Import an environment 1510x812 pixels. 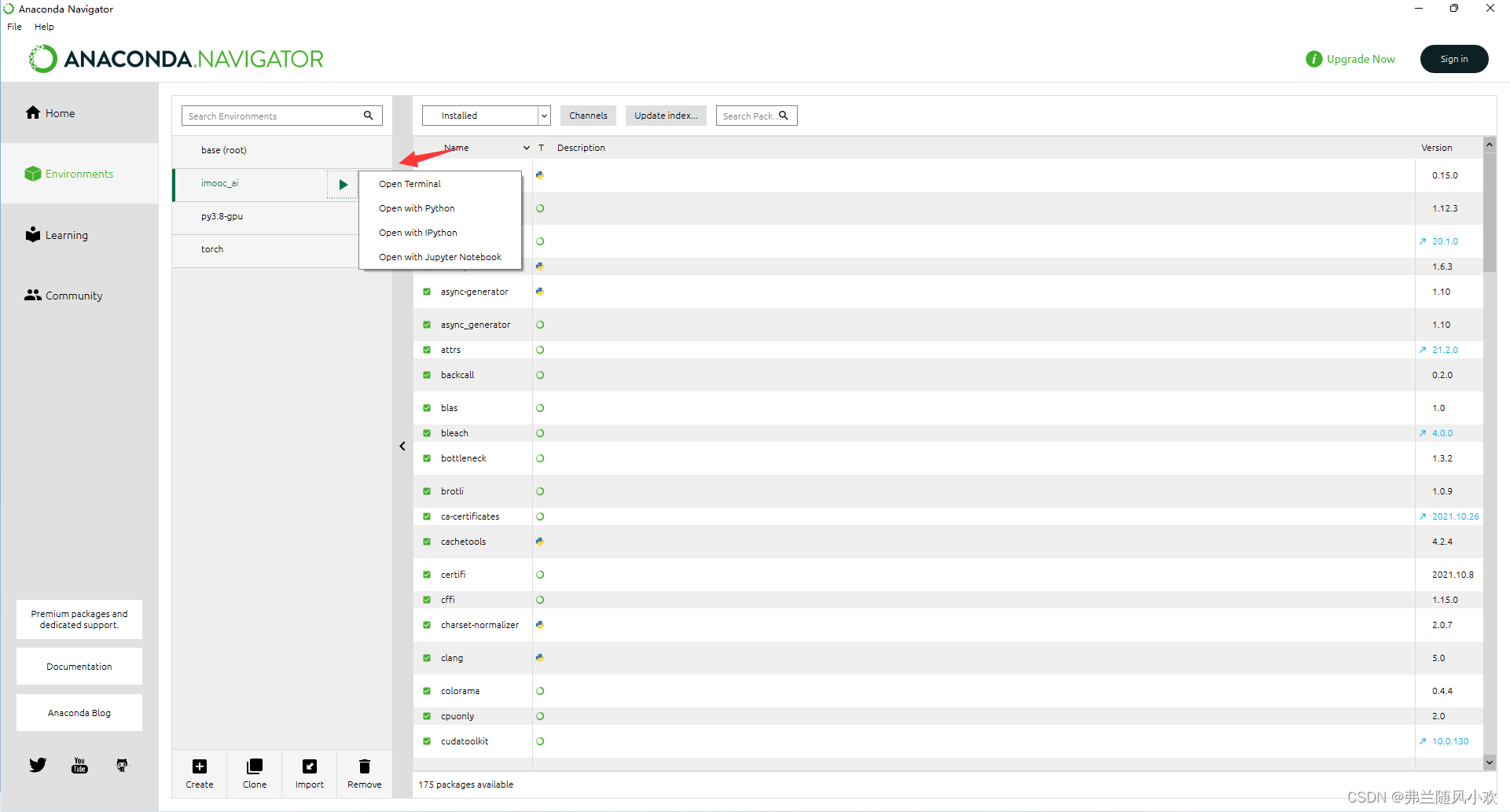[x=310, y=773]
